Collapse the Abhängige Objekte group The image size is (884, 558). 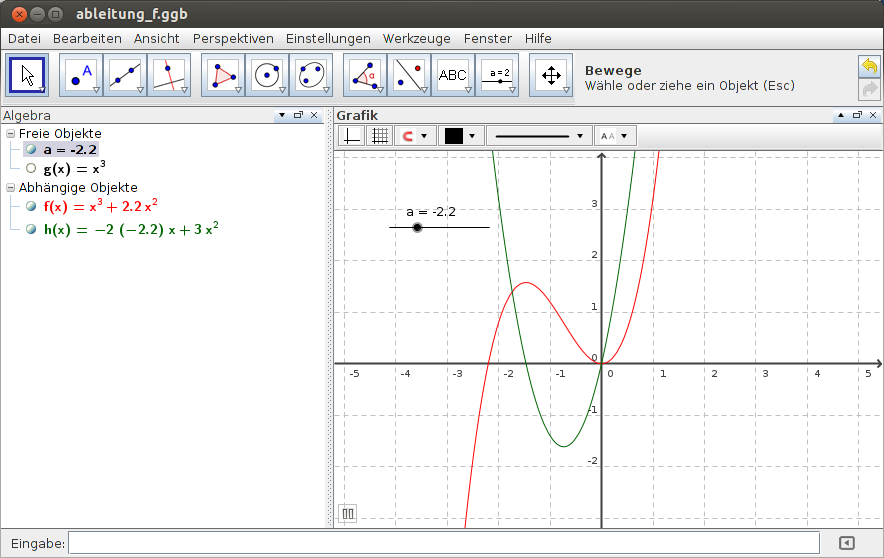pos(10,187)
